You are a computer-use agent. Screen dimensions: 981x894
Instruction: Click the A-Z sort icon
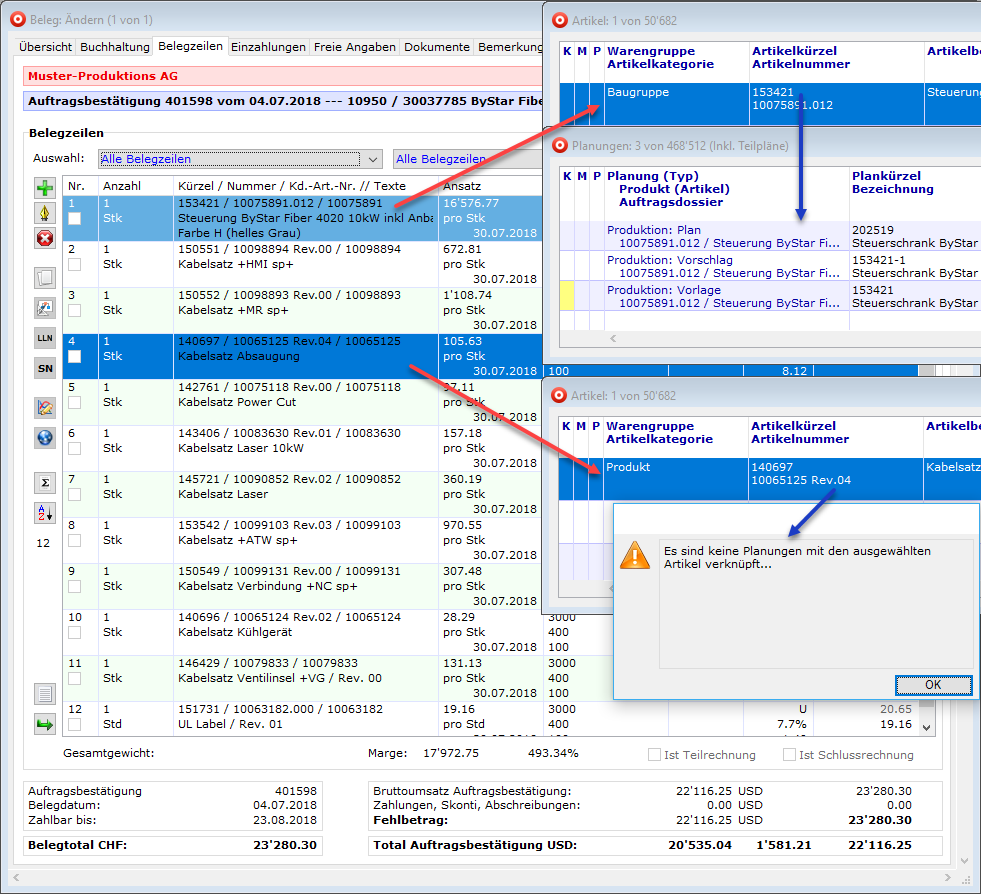[45, 513]
